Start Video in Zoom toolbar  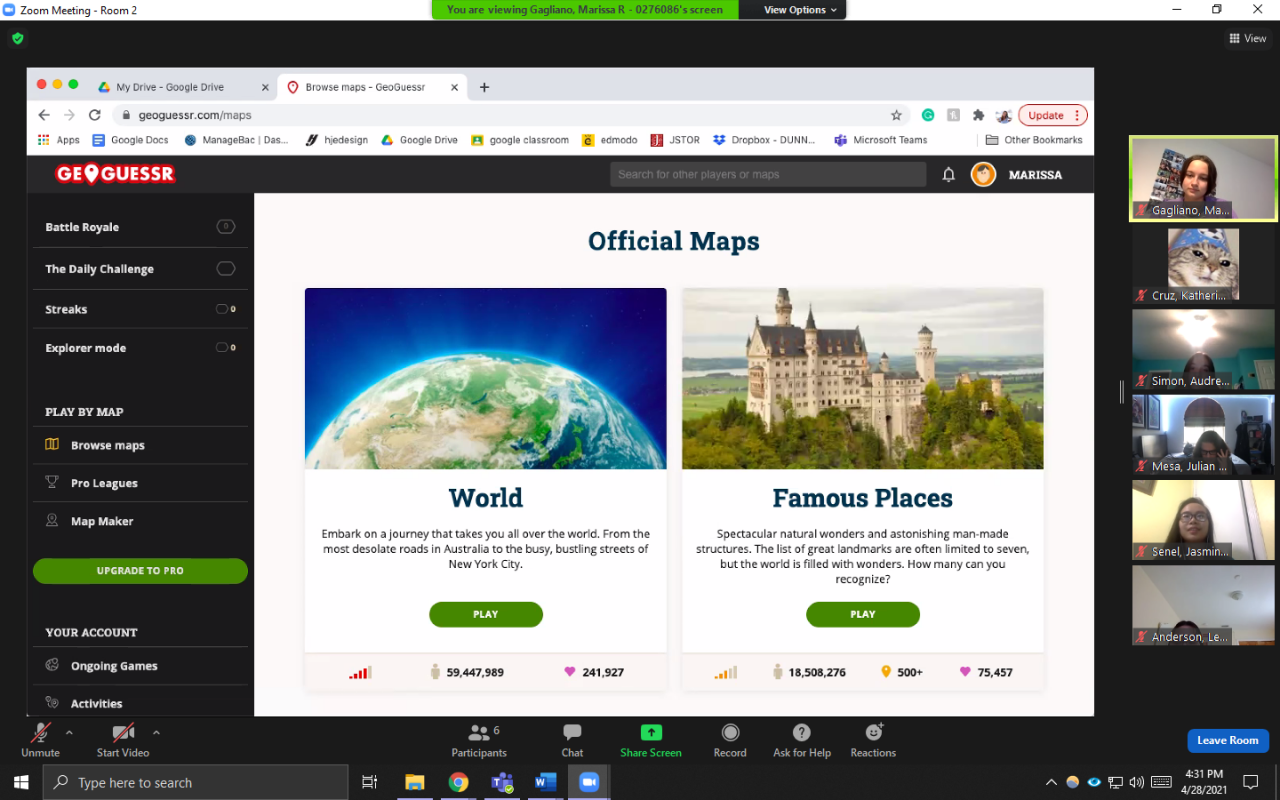(x=123, y=740)
